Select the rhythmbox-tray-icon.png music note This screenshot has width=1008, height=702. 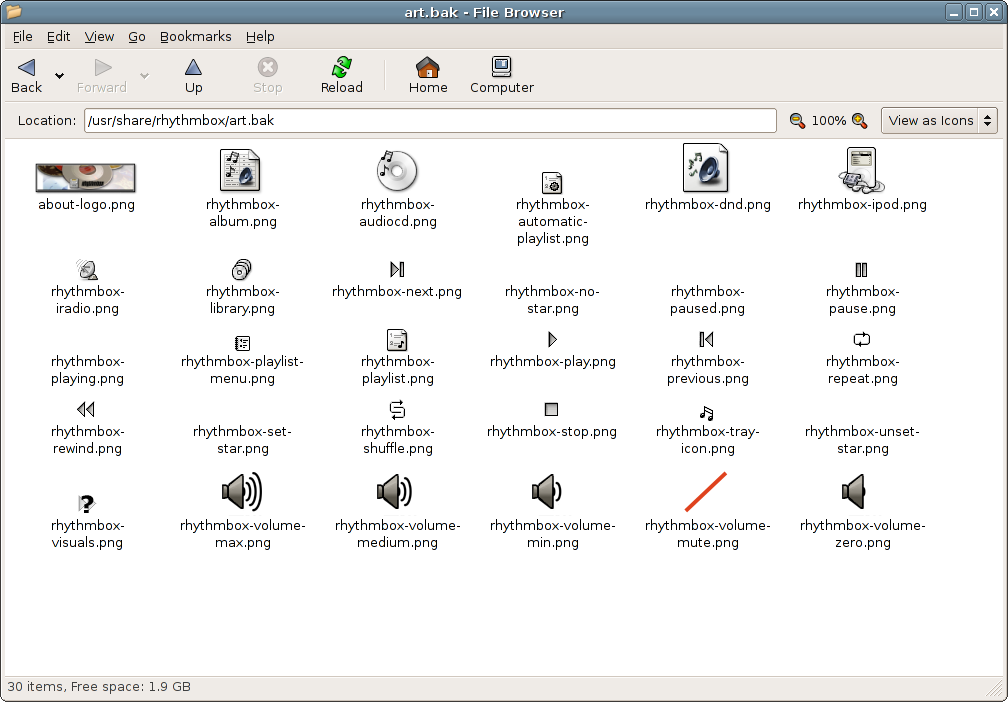706,413
